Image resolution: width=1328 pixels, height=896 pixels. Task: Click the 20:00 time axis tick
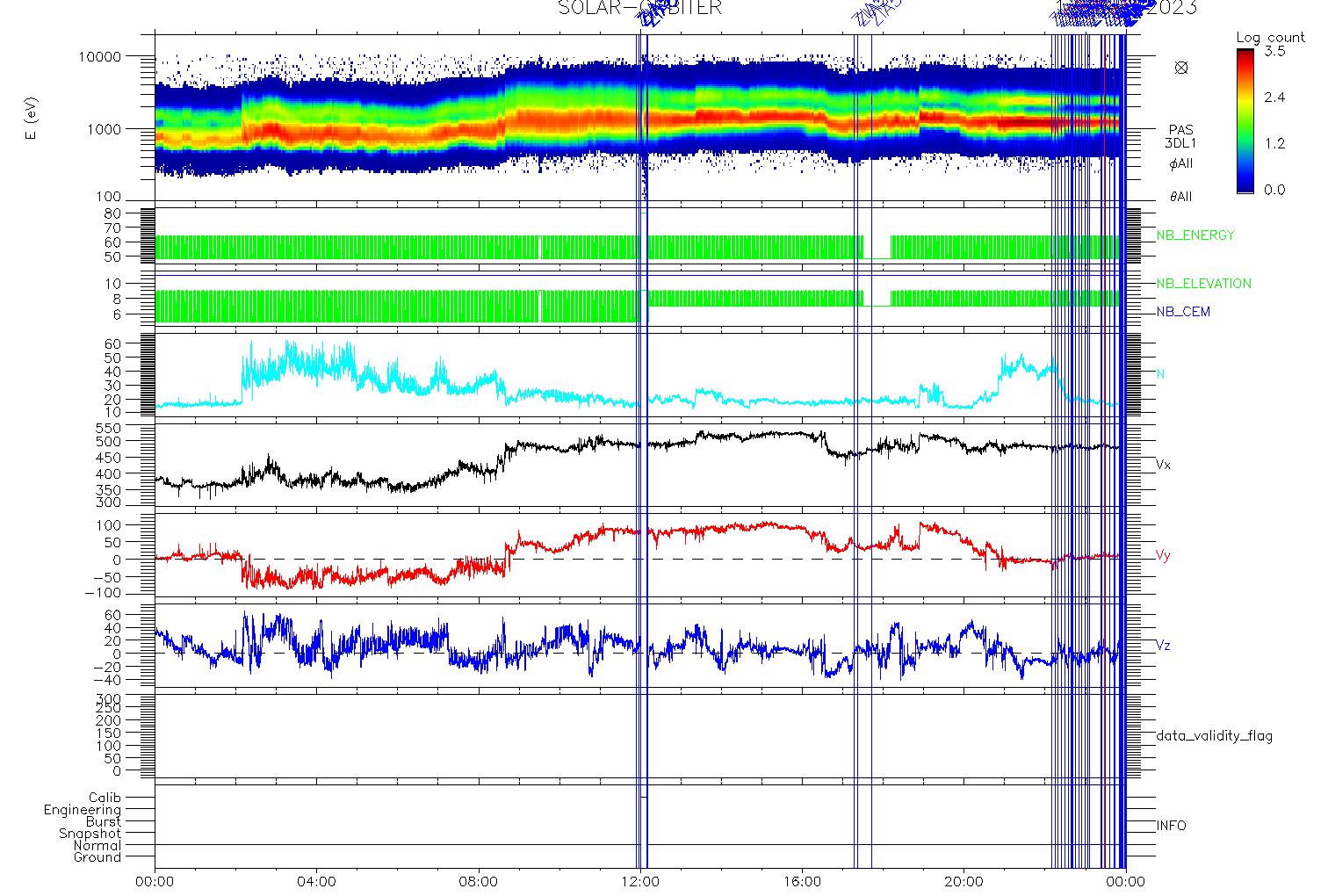(x=964, y=881)
